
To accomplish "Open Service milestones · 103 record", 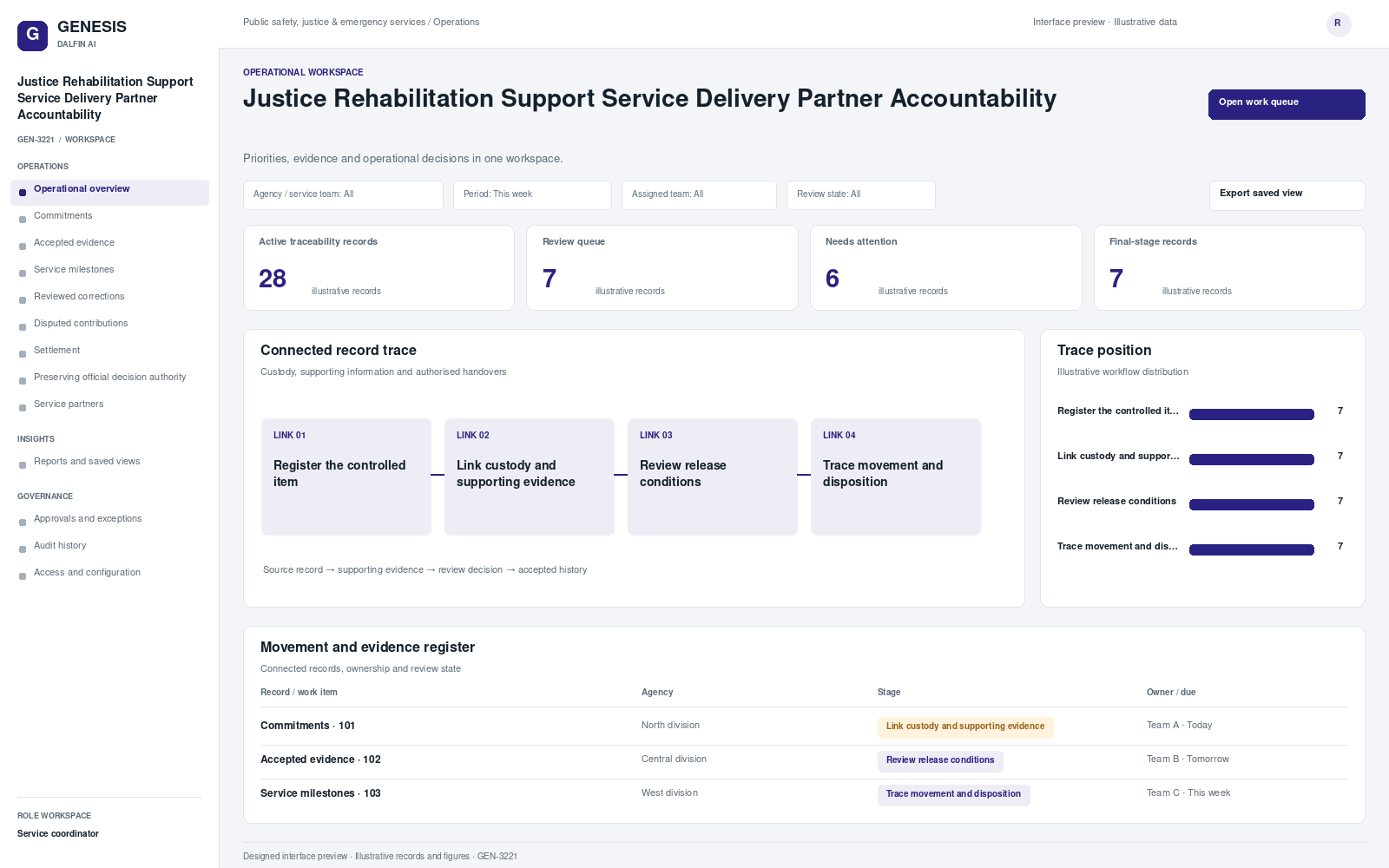I will 804,794.
